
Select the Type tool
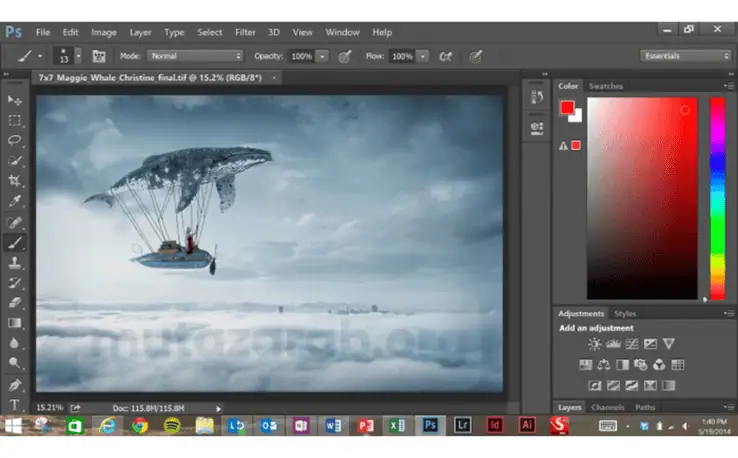[x=15, y=405]
